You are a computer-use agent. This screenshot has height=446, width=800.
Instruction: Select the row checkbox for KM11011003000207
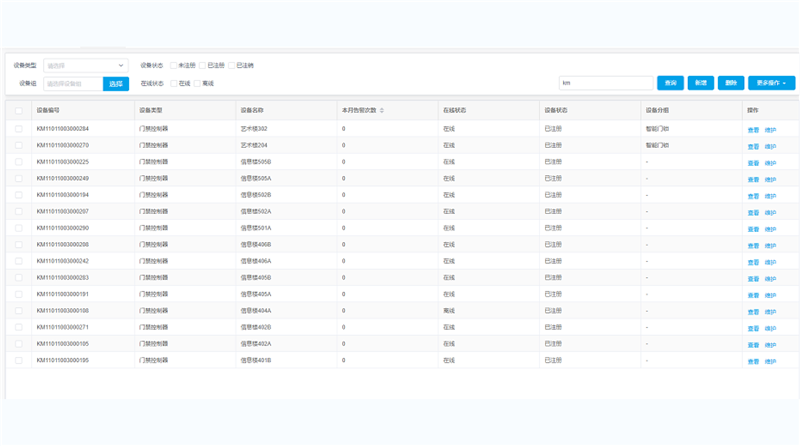coord(19,211)
